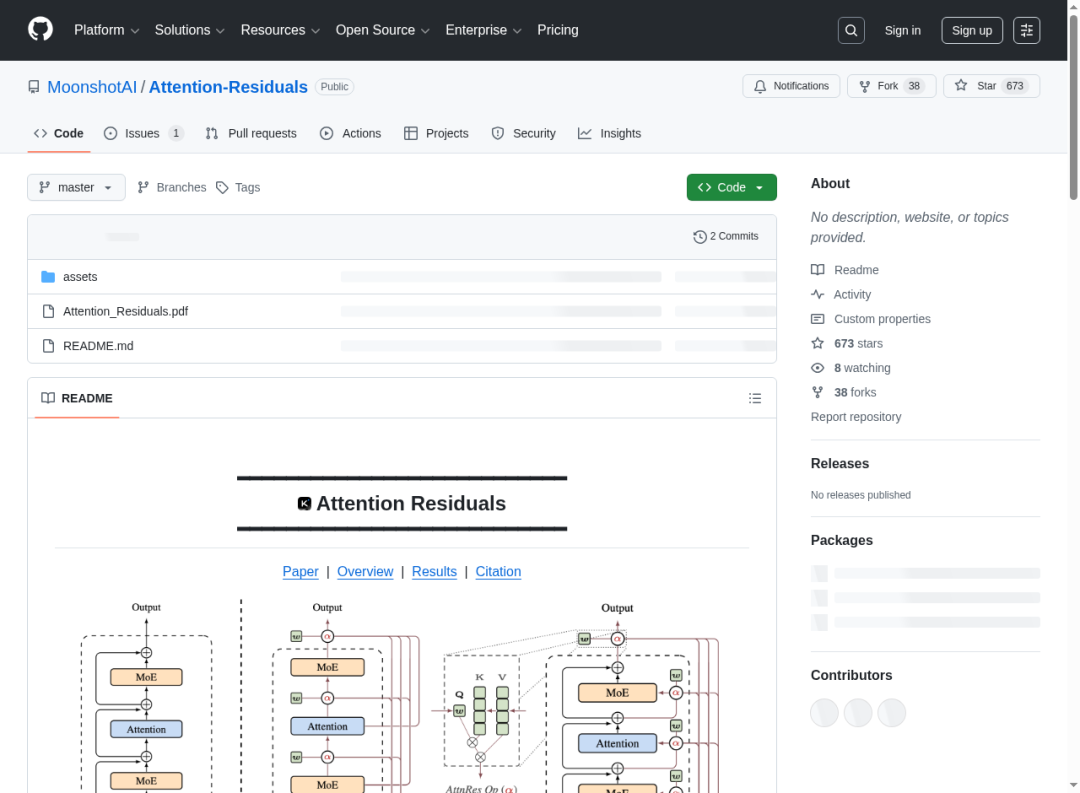Image resolution: width=1080 pixels, height=793 pixels.
Task: Click the Sign up button
Action: point(971,30)
